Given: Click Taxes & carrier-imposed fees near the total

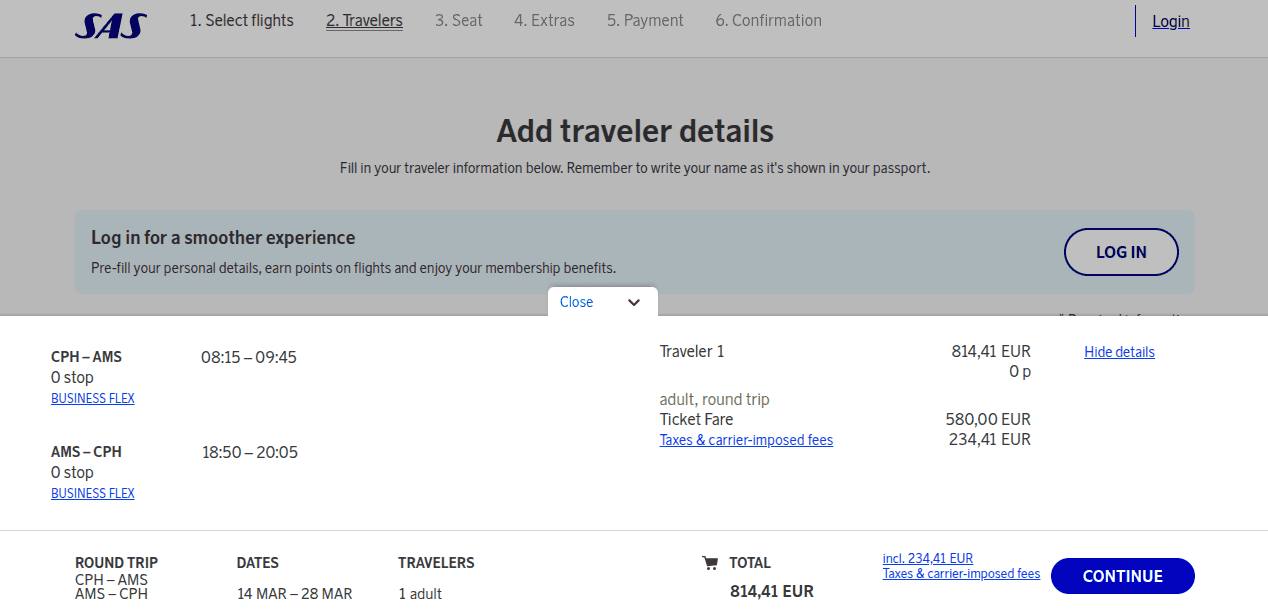Looking at the screenshot, I should click(x=961, y=573).
